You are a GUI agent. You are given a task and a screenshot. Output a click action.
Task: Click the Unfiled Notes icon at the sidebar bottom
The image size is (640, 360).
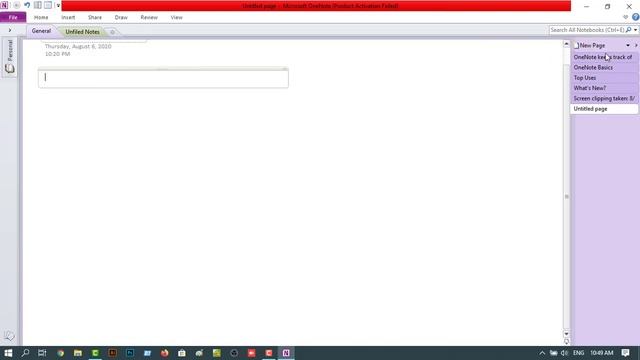(x=9, y=336)
